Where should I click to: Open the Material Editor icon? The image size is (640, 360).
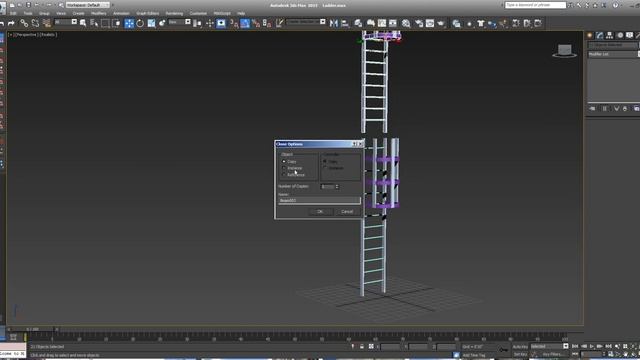pyautogui.click(x=406, y=24)
